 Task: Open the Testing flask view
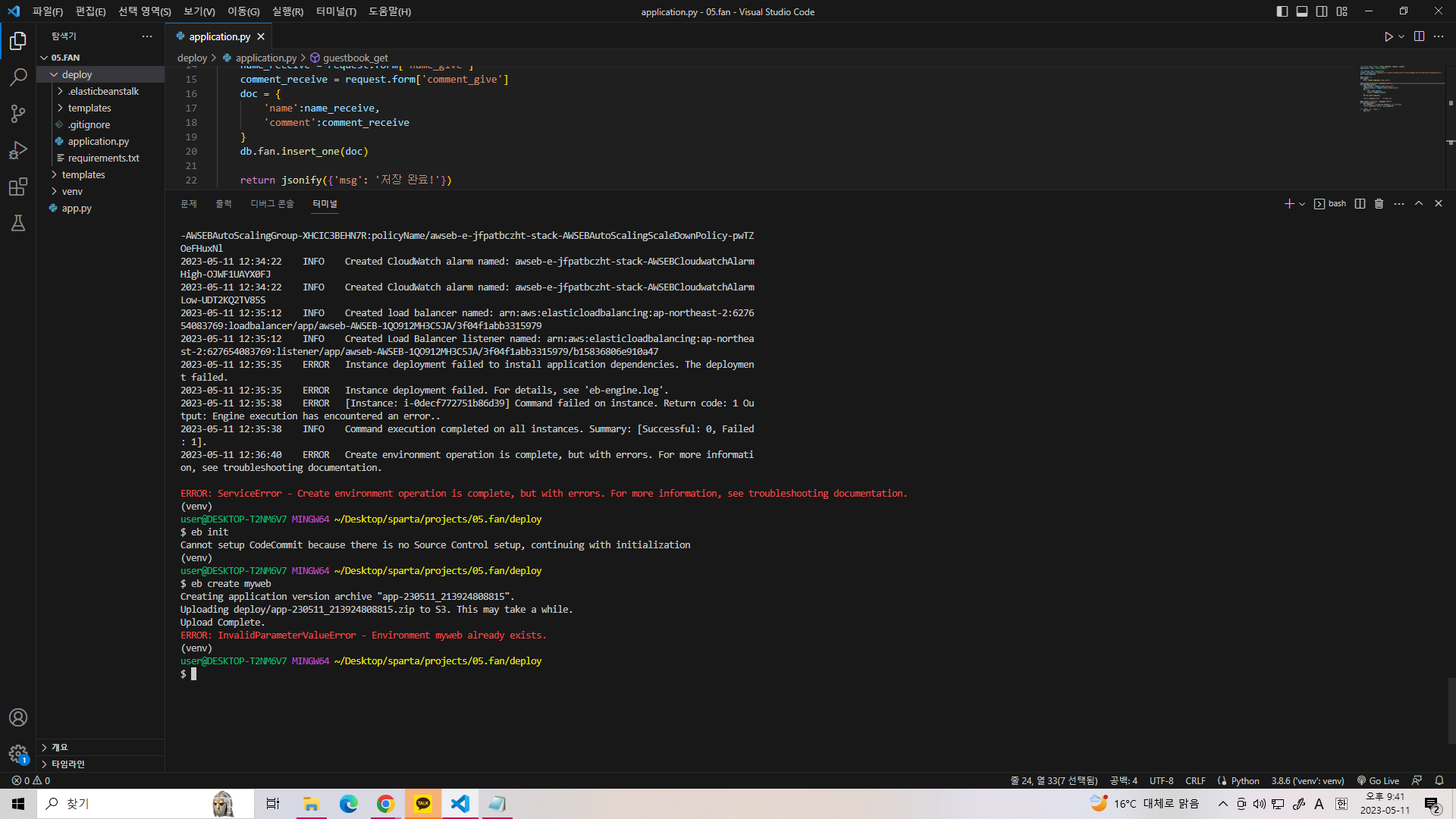pyautogui.click(x=18, y=223)
